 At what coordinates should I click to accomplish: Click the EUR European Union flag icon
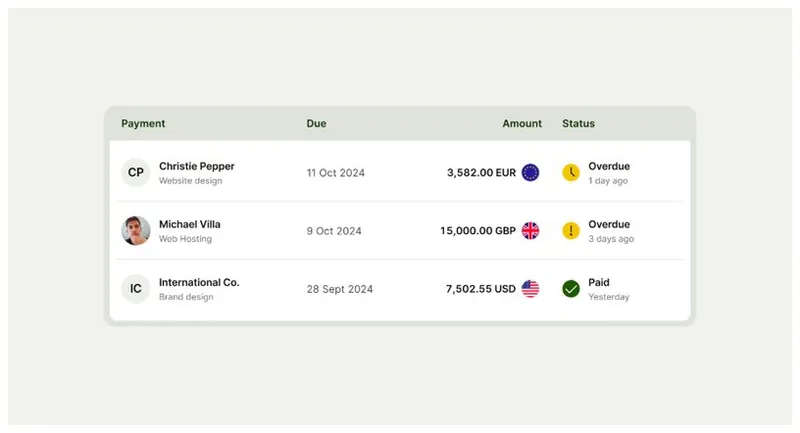[530, 172]
